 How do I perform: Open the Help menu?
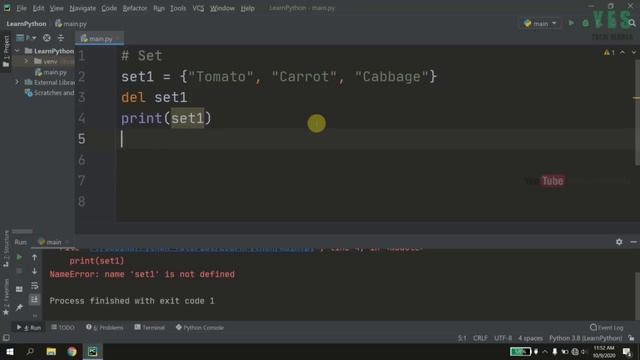tap(247, 8)
